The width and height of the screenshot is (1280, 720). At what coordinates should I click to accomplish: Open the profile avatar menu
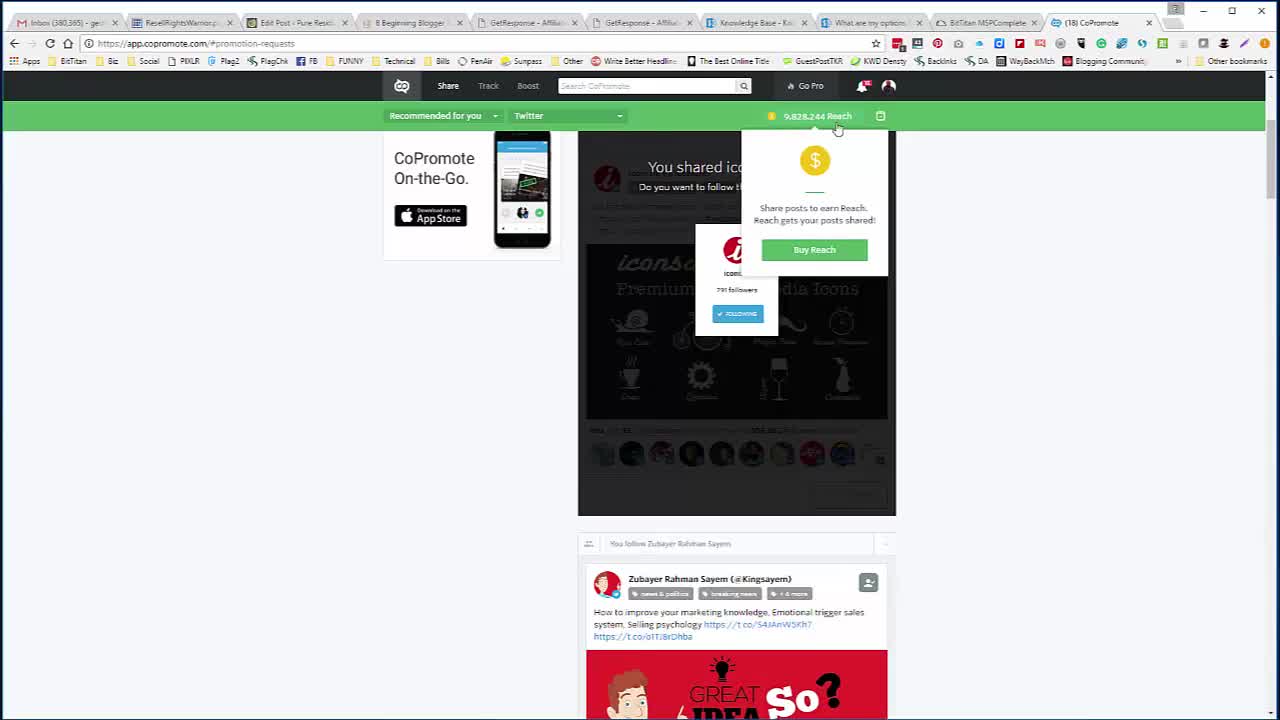coord(889,86)
